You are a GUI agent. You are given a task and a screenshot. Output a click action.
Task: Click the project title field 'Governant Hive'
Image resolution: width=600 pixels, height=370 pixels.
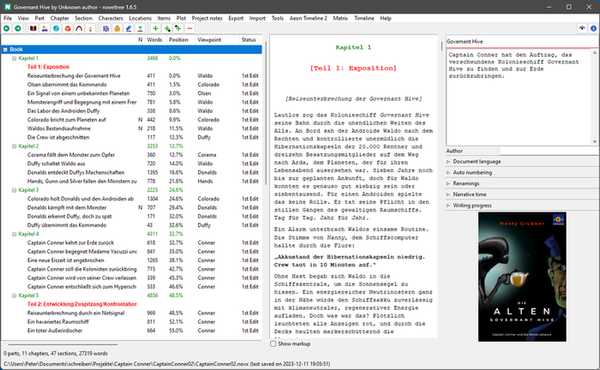(522, 42)
